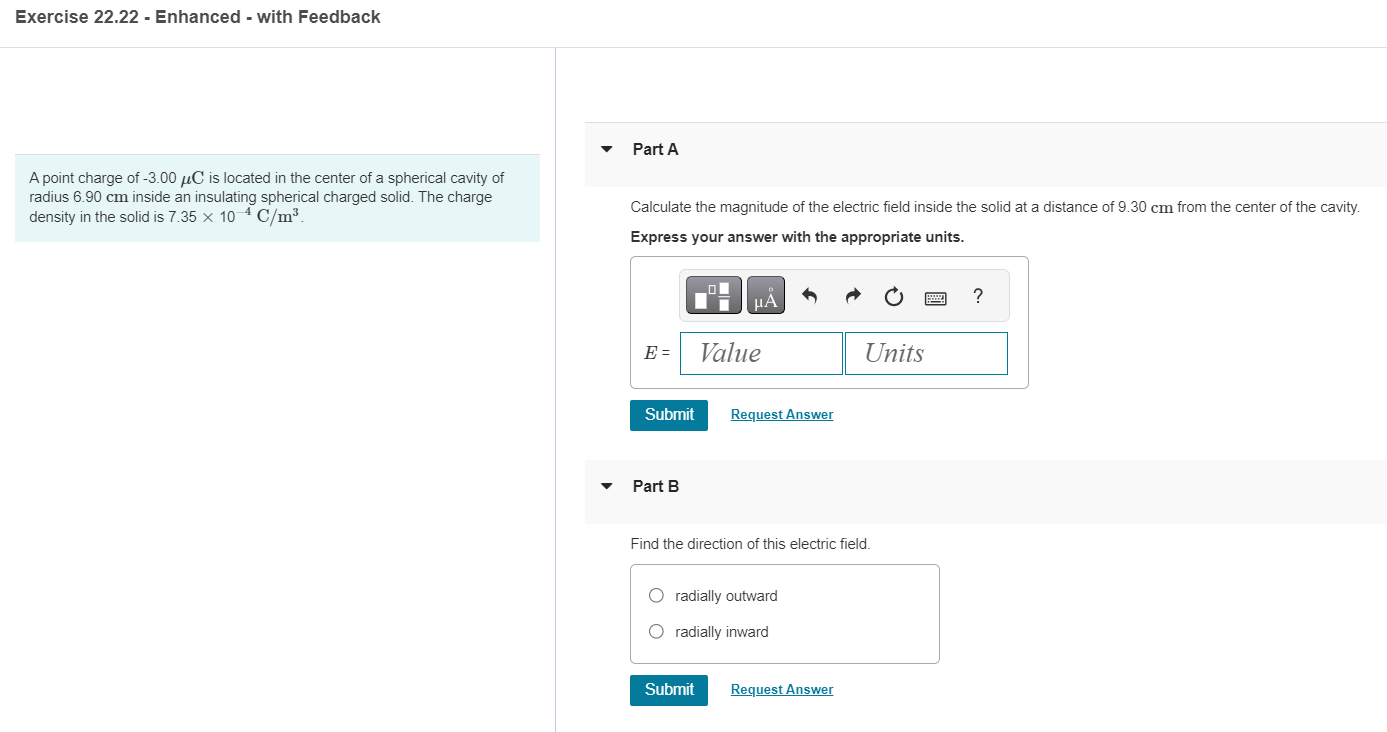
Task: Click inside the Units input field
Action: (925, 353)
